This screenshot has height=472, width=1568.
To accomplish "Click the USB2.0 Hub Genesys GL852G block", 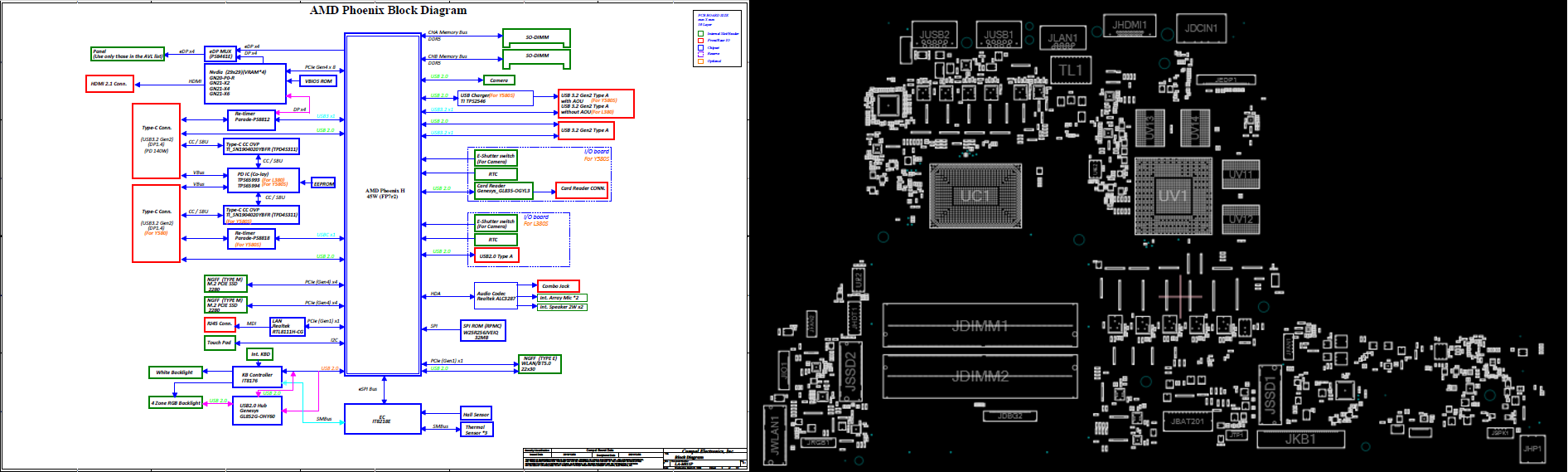I will point(257,411).
